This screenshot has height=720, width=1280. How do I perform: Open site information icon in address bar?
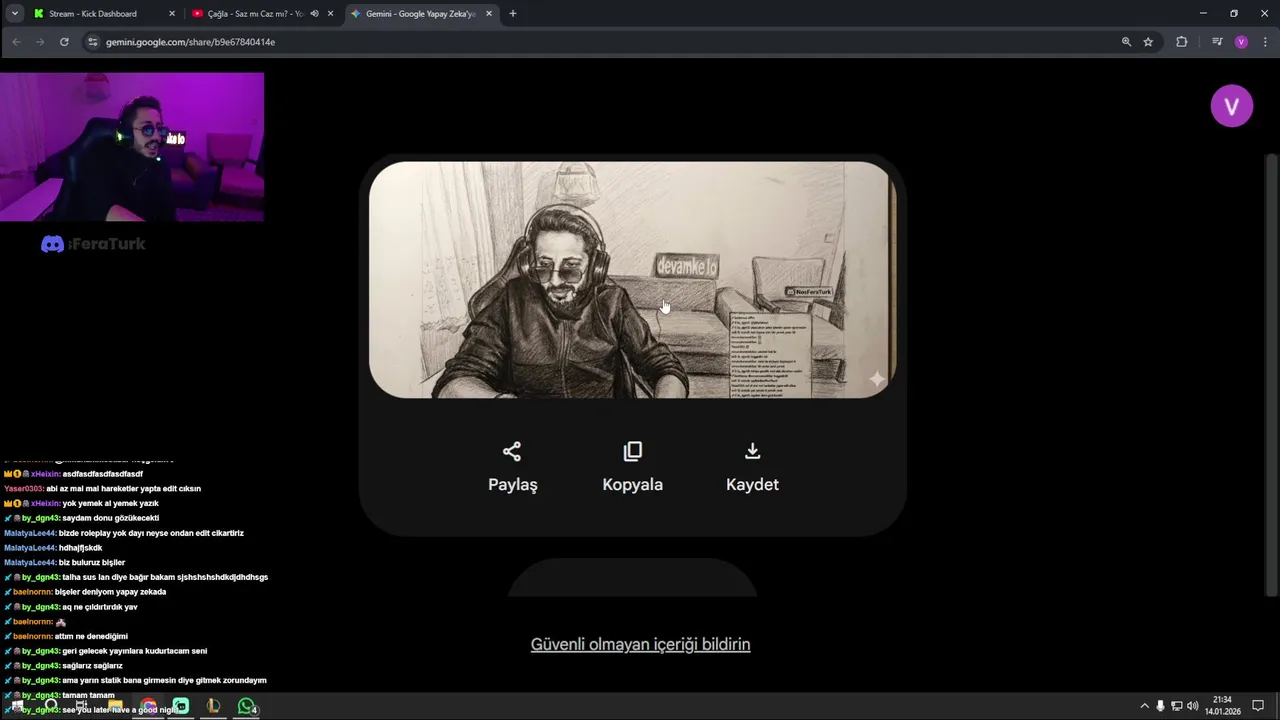tap(93, 42)
